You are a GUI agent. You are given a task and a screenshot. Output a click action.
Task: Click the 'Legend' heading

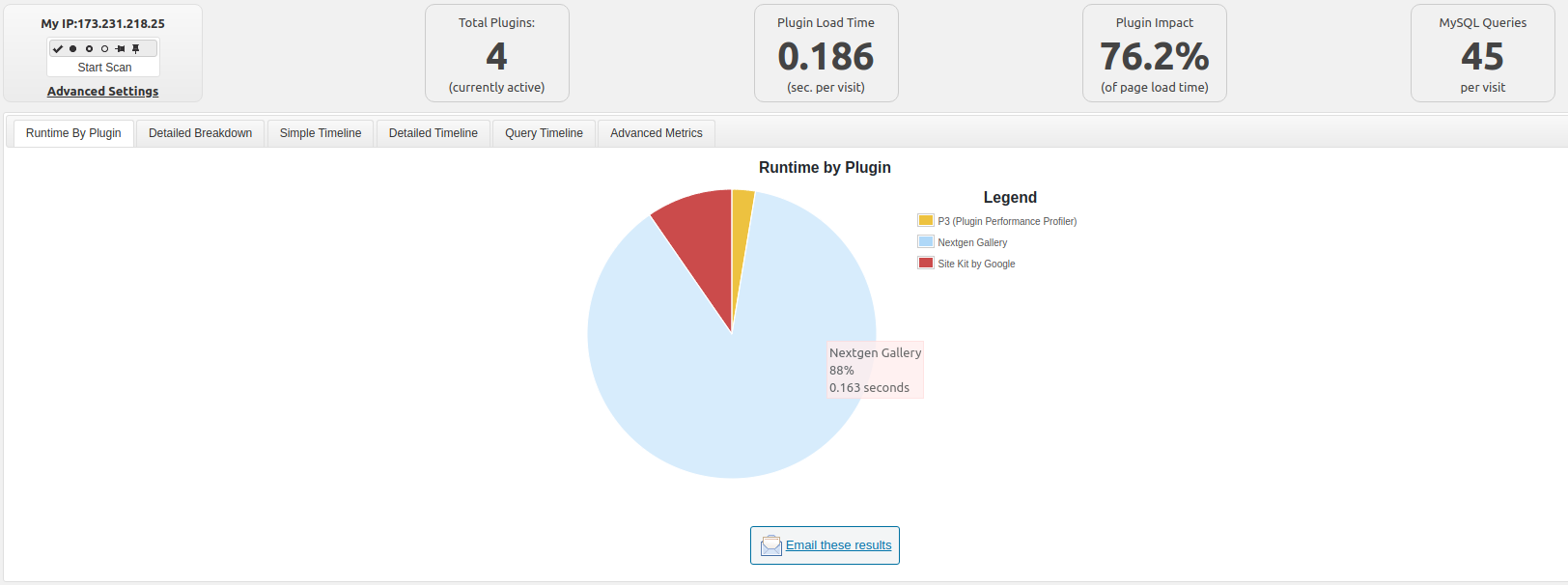coord(1010,197)
